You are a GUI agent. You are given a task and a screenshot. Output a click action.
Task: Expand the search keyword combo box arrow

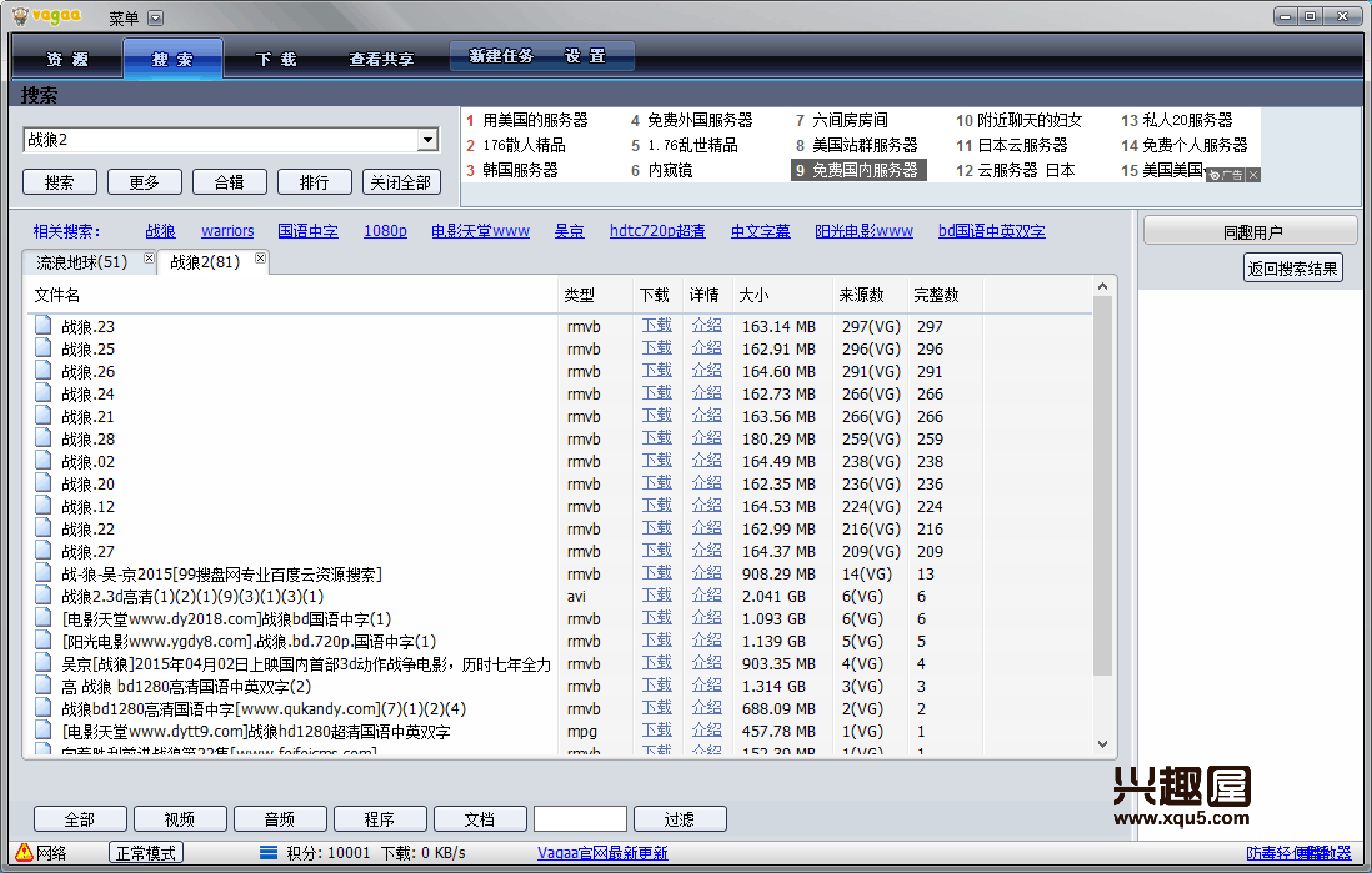point(428,140)
